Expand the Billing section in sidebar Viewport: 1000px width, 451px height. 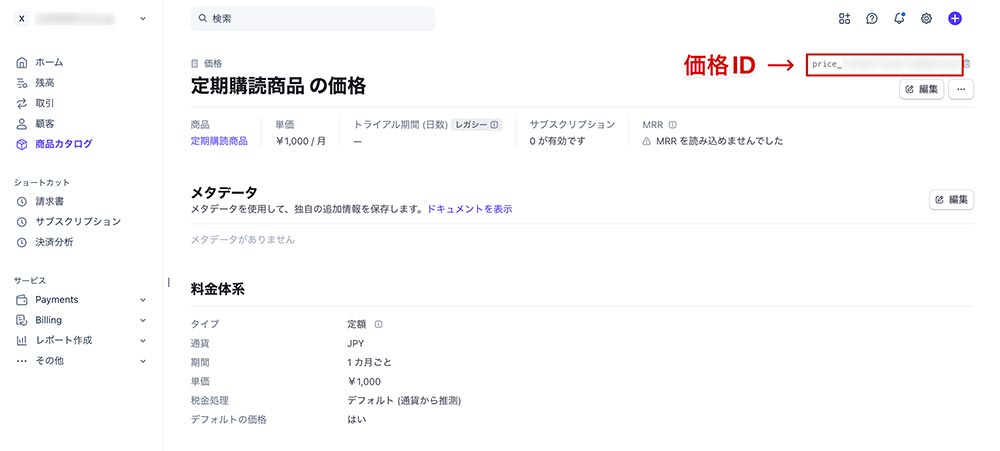pos(142,320)
